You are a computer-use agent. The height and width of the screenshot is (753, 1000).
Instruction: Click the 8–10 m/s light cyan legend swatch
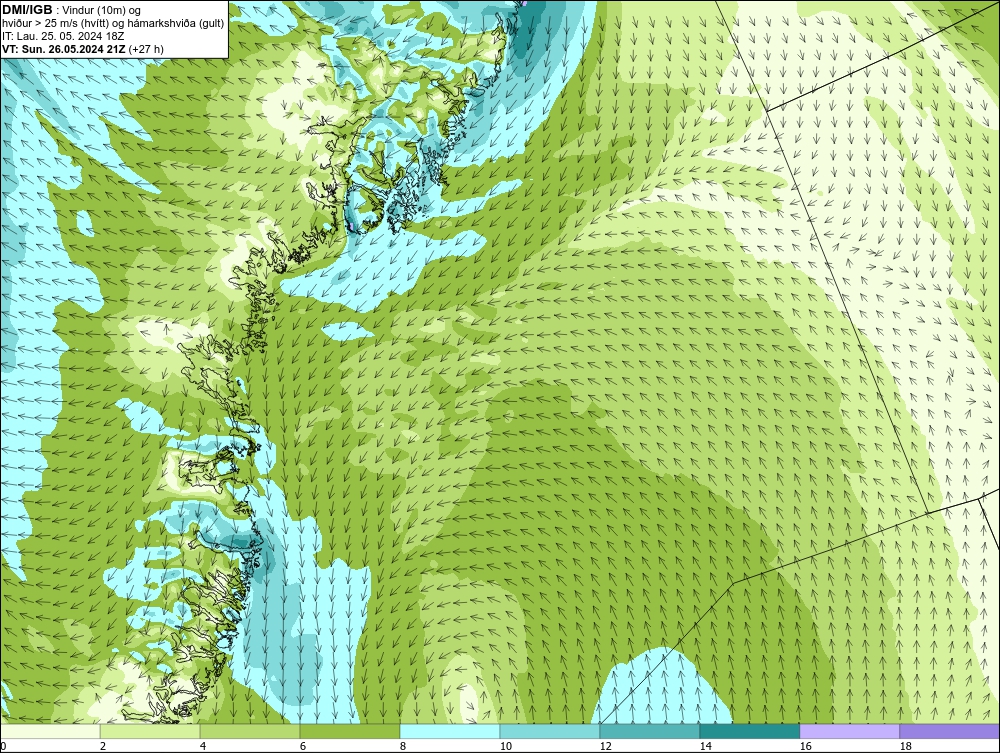(450, 731)
